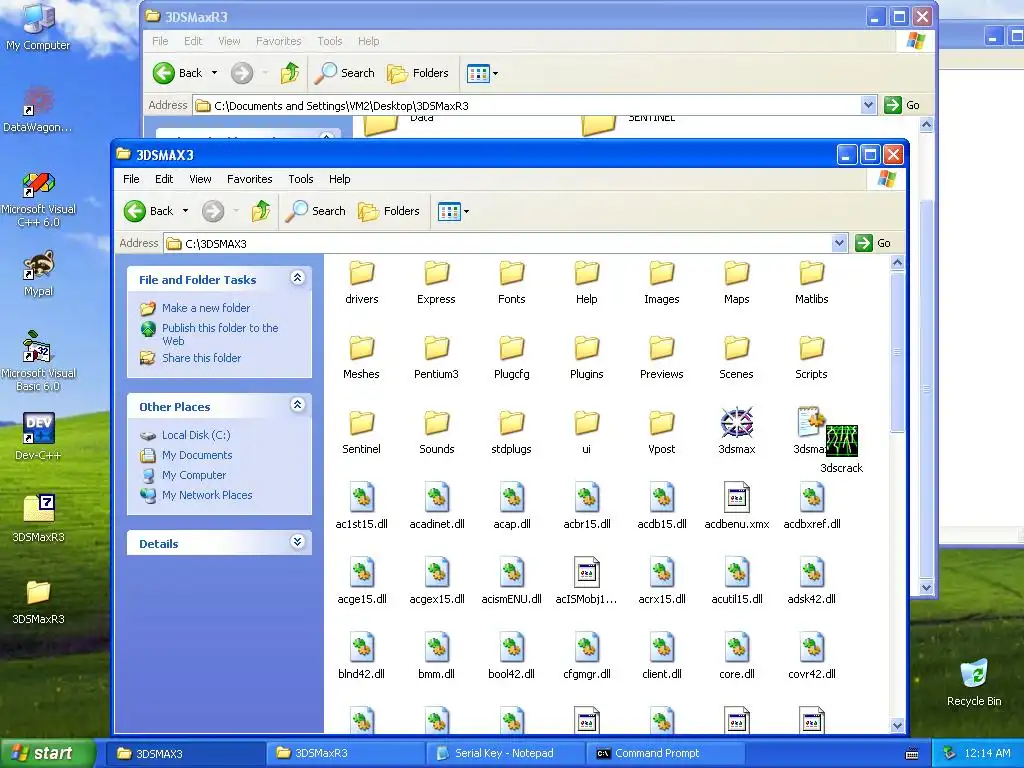This screenshot has width=1024, height=768.
Task: Click Make a new folder link
Action: tap(206, 308)
